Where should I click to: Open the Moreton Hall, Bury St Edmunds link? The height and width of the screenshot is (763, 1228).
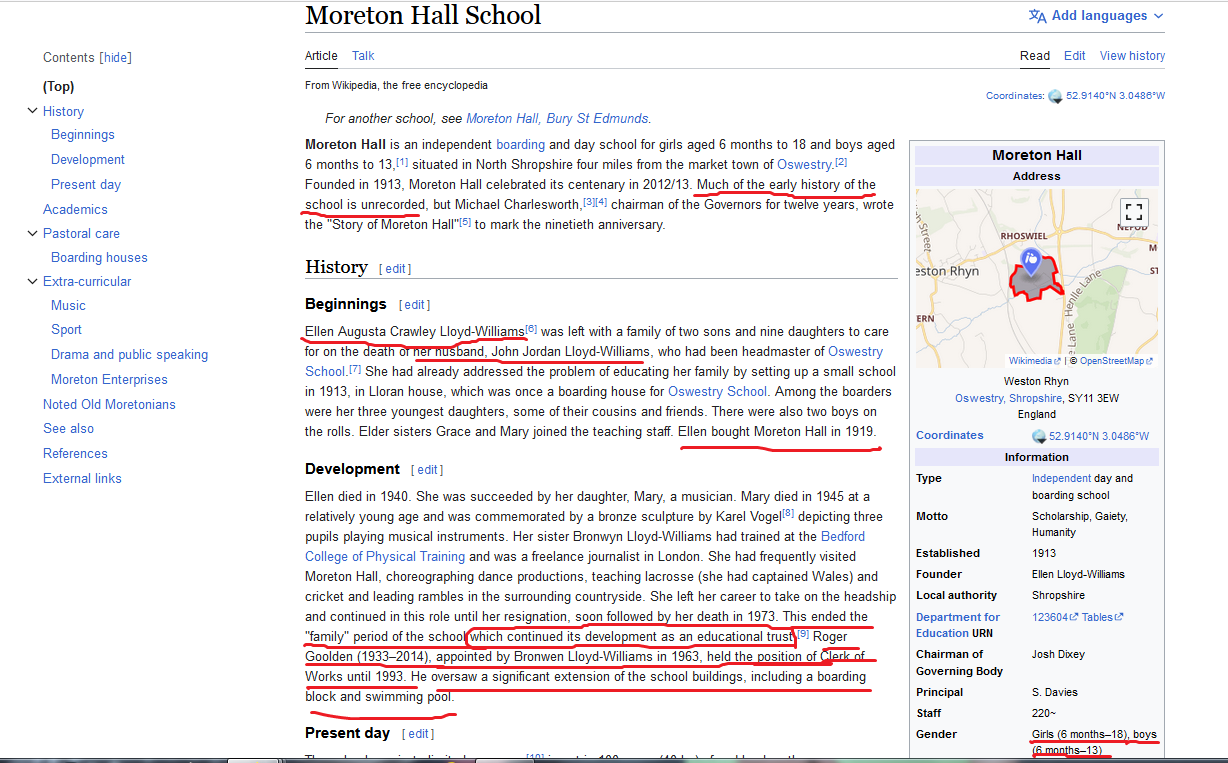(x=558, y=118)
